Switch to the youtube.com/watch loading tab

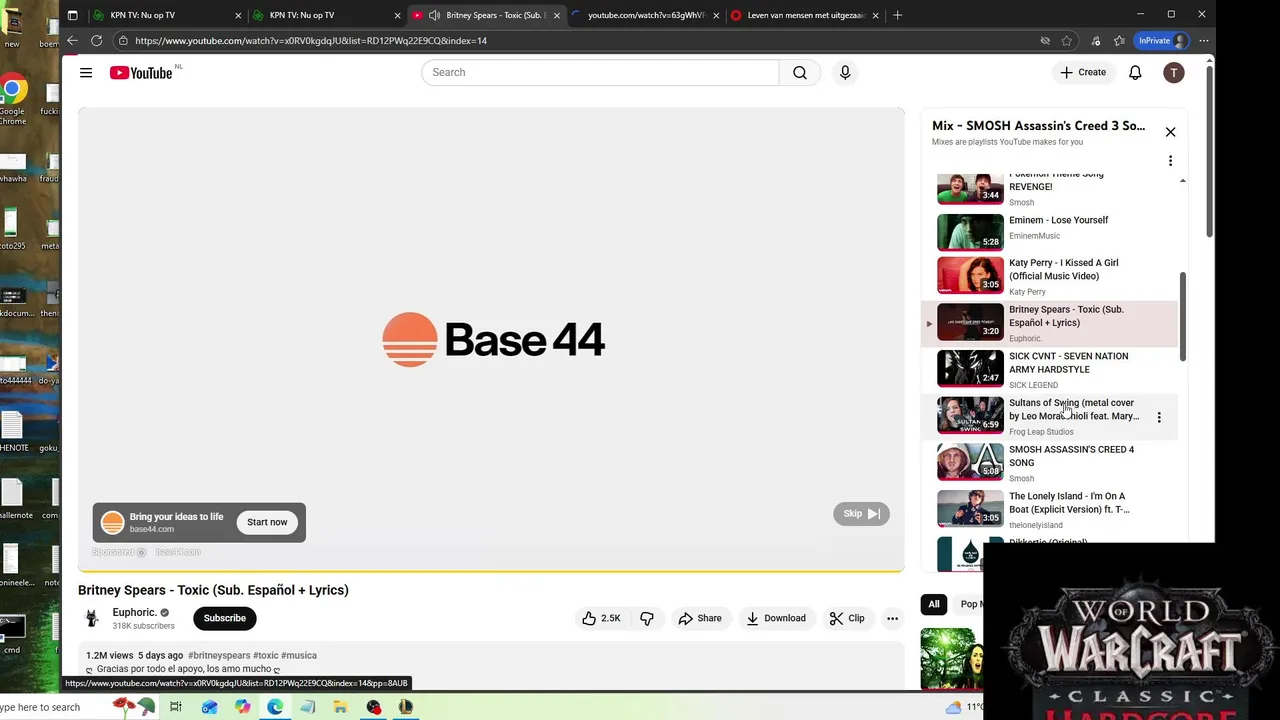(645, 15)
